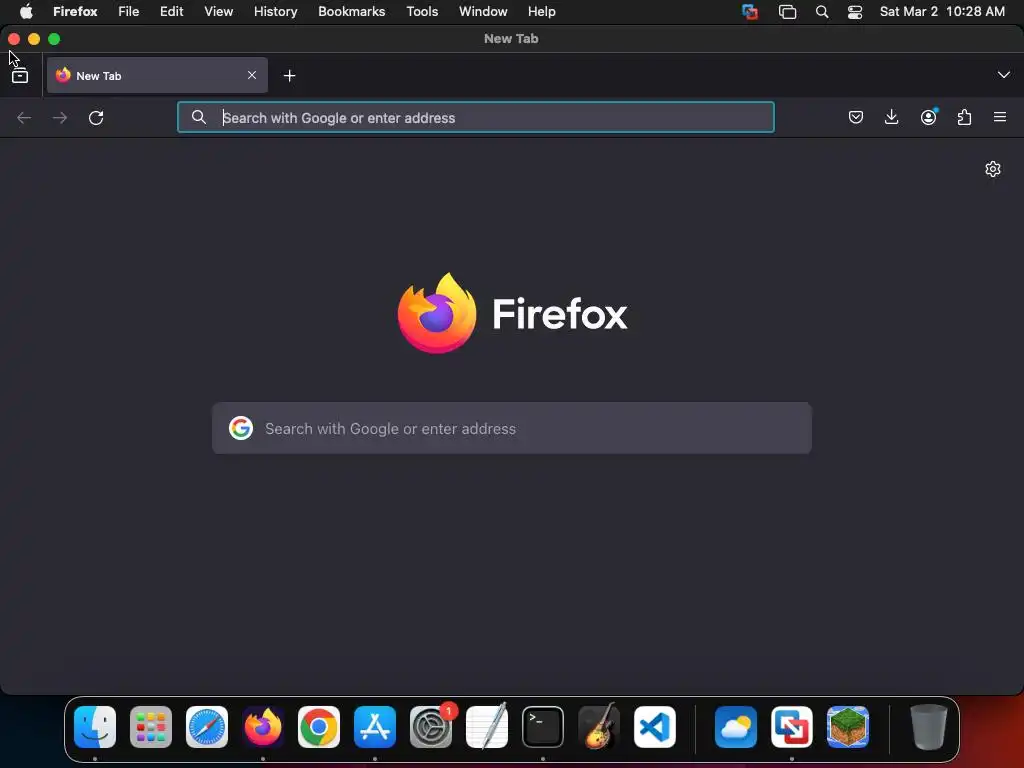Open the Window menu
Image resolution: width=1024 pixels, height=768 pixels.
(x=483, y=12)
